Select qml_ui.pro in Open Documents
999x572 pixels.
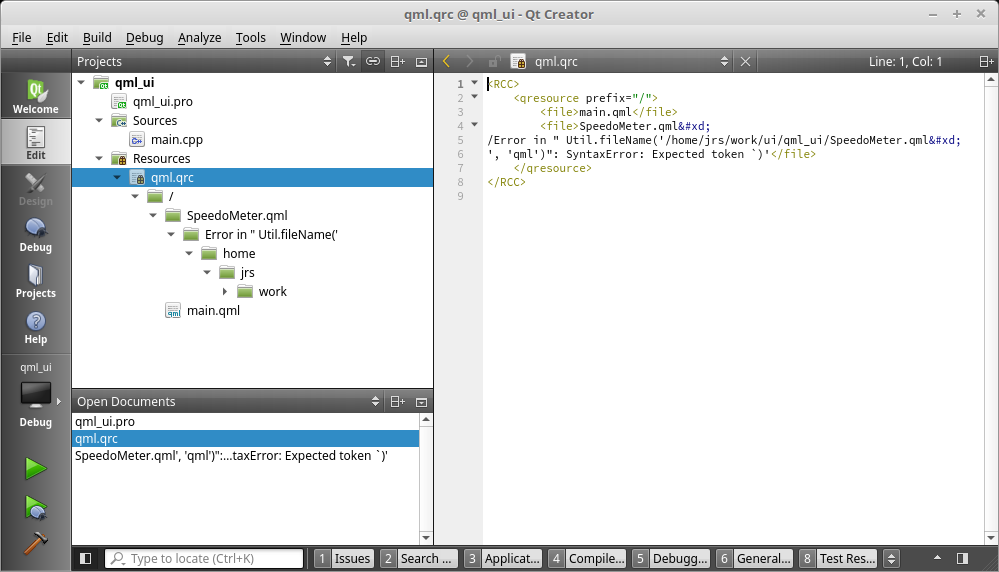105,421
